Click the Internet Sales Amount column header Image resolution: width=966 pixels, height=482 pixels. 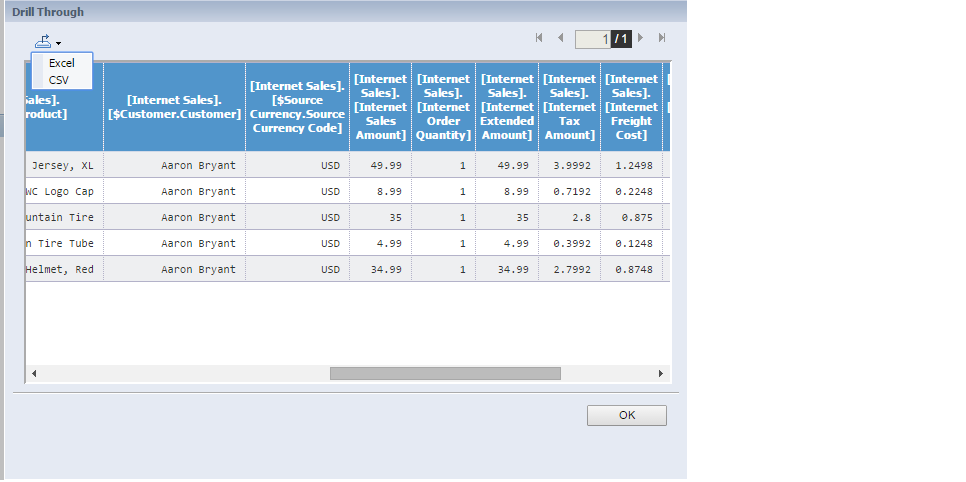click(x=380, y=107)
